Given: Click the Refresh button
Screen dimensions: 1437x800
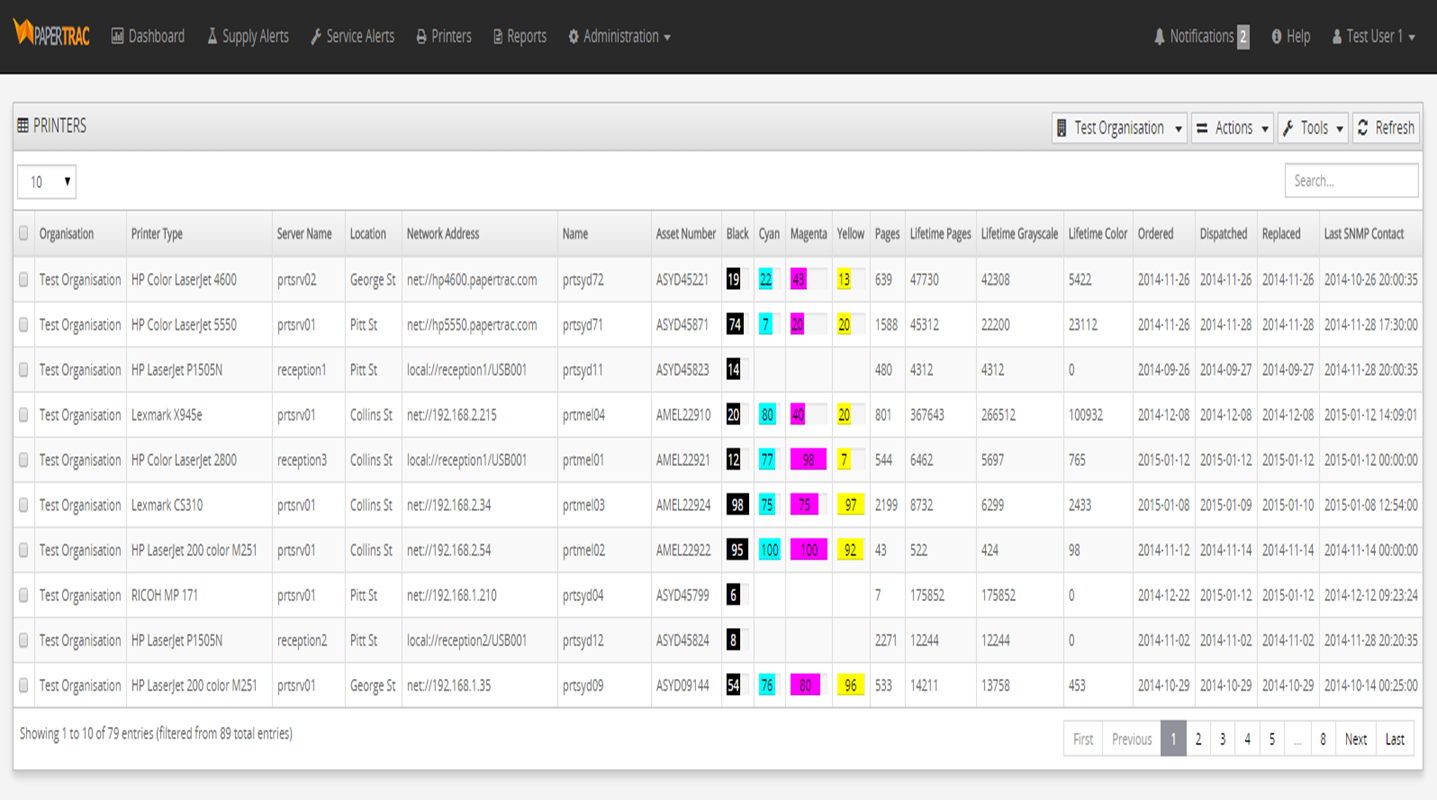Looking at the screenshot, I should 1386,128.
